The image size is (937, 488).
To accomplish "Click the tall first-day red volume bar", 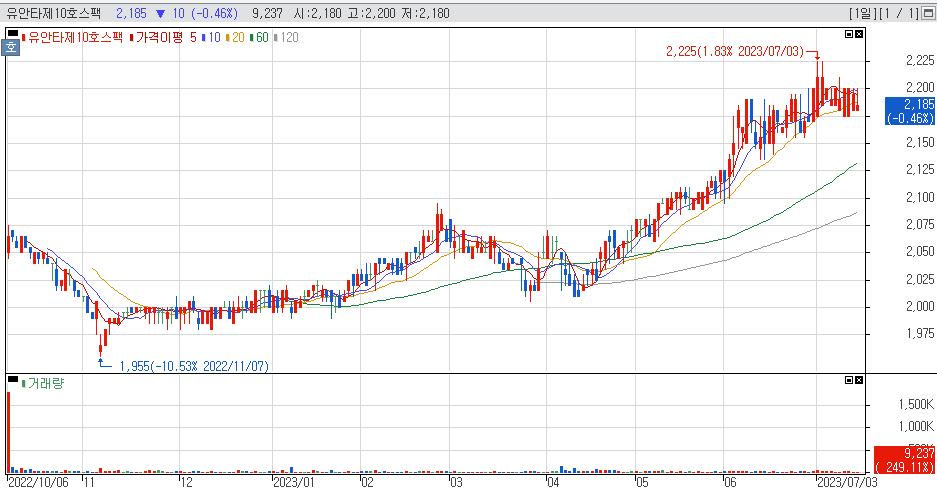I will coord(9,433).
